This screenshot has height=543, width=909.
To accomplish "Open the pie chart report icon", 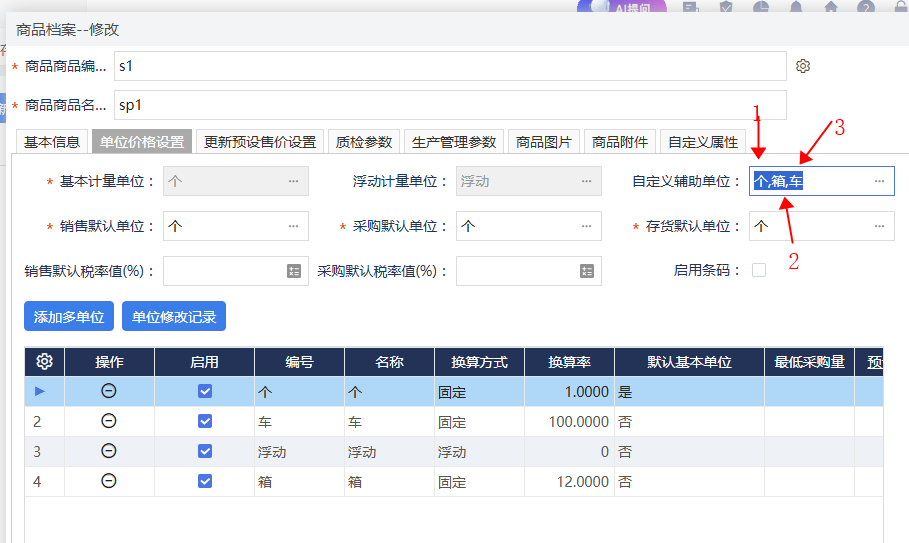I will coord(761,7).
